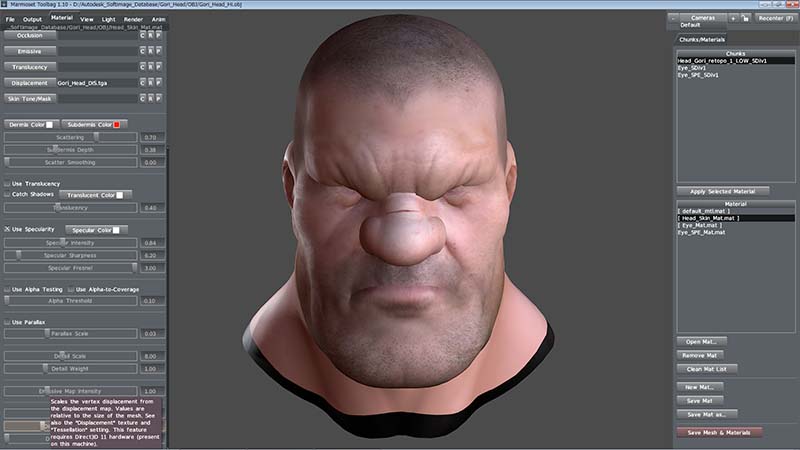
Task: Click the Specular Sharpness slider
Action: 70,255
